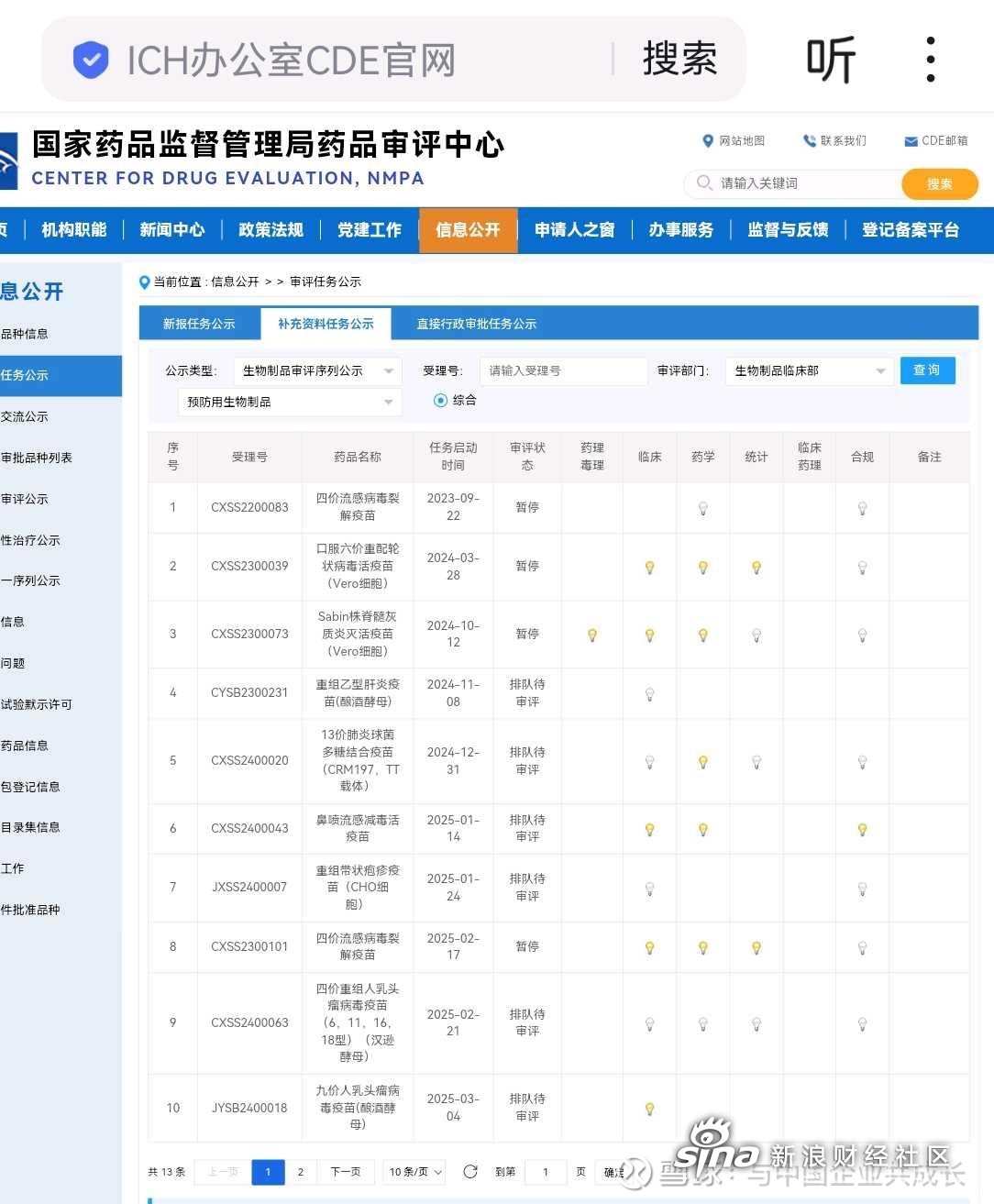Click the 下一页 next page button
This screenshot has width=994, height=1204.
click(346, 1172)
